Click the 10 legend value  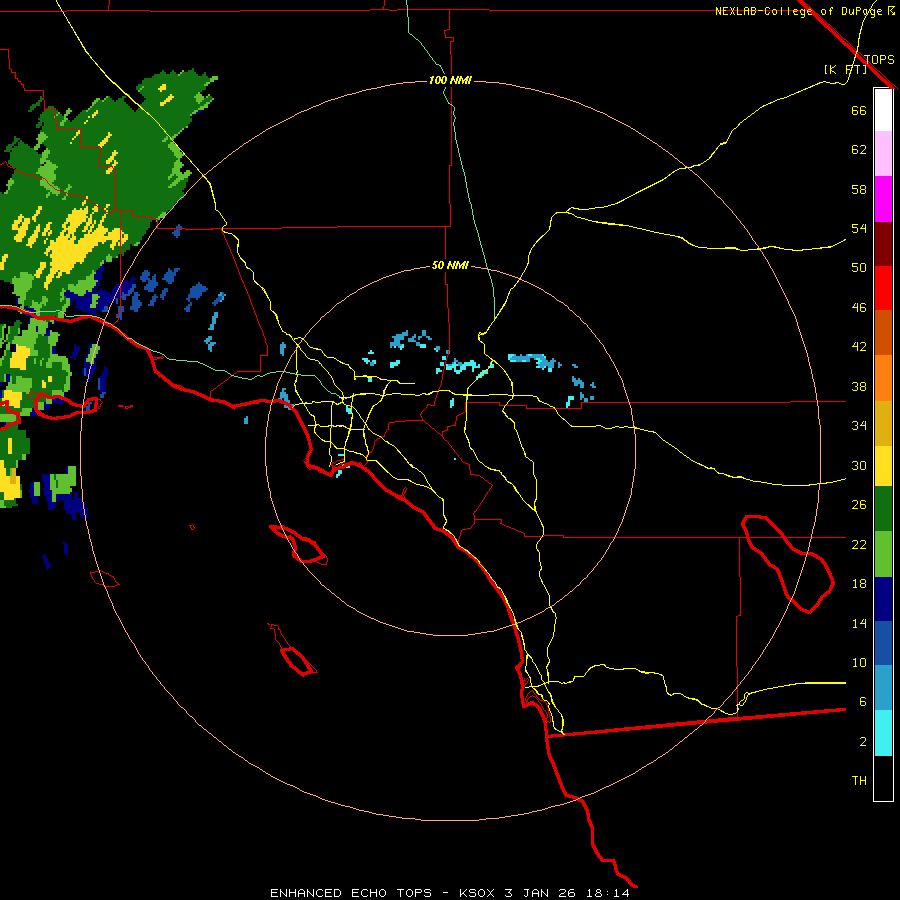pos(859,662)
